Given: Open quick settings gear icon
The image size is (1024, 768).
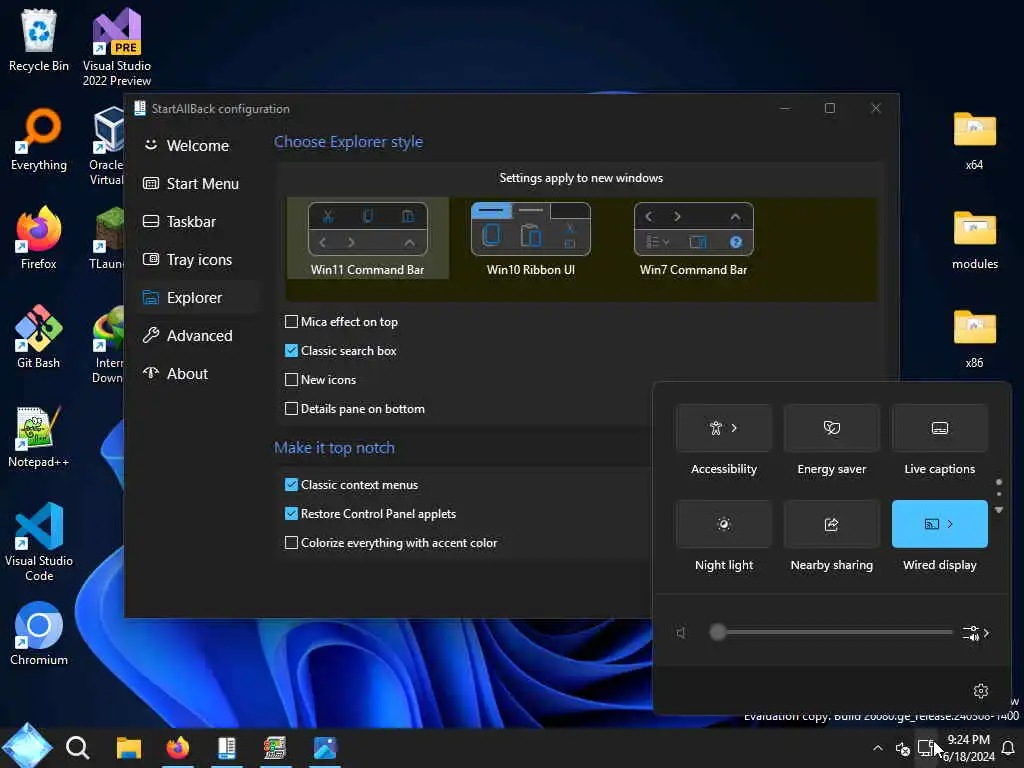Looking at the screenshot, I should point(981,691).
